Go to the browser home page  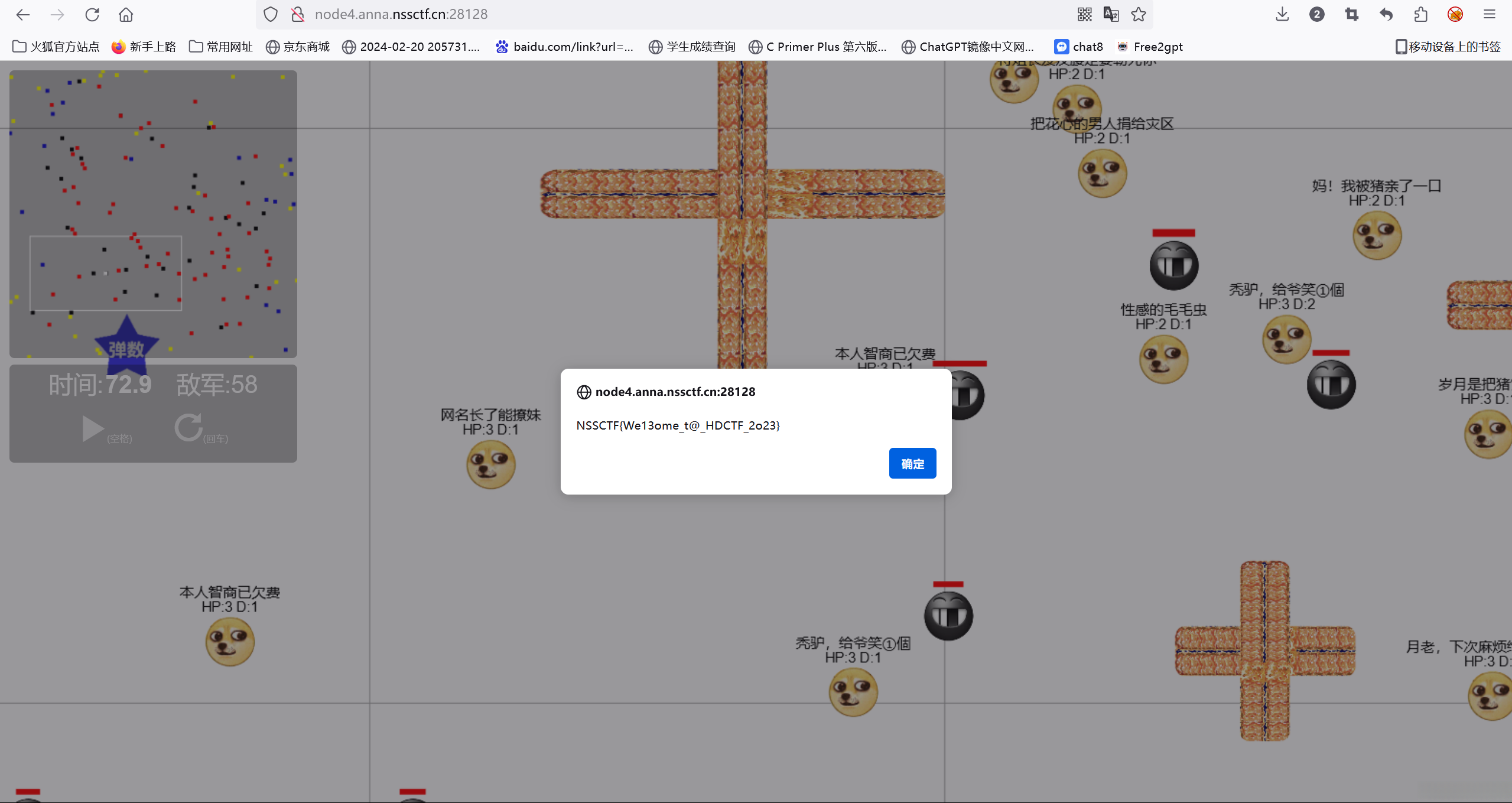pos(126,15)
